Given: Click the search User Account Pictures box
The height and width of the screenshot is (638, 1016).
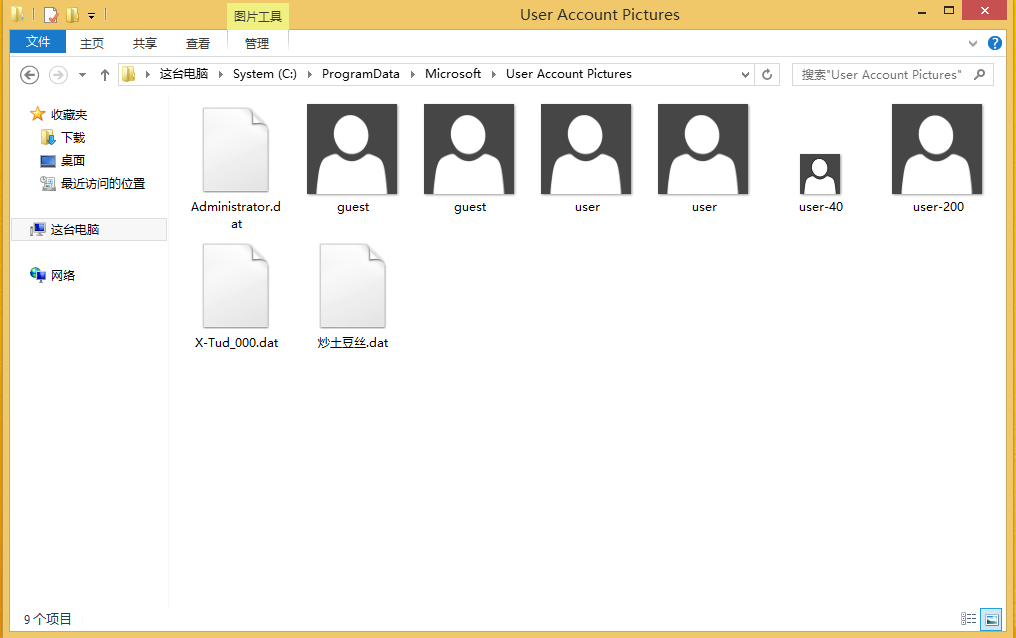Looking at the screenshot, I should [880, 75].
